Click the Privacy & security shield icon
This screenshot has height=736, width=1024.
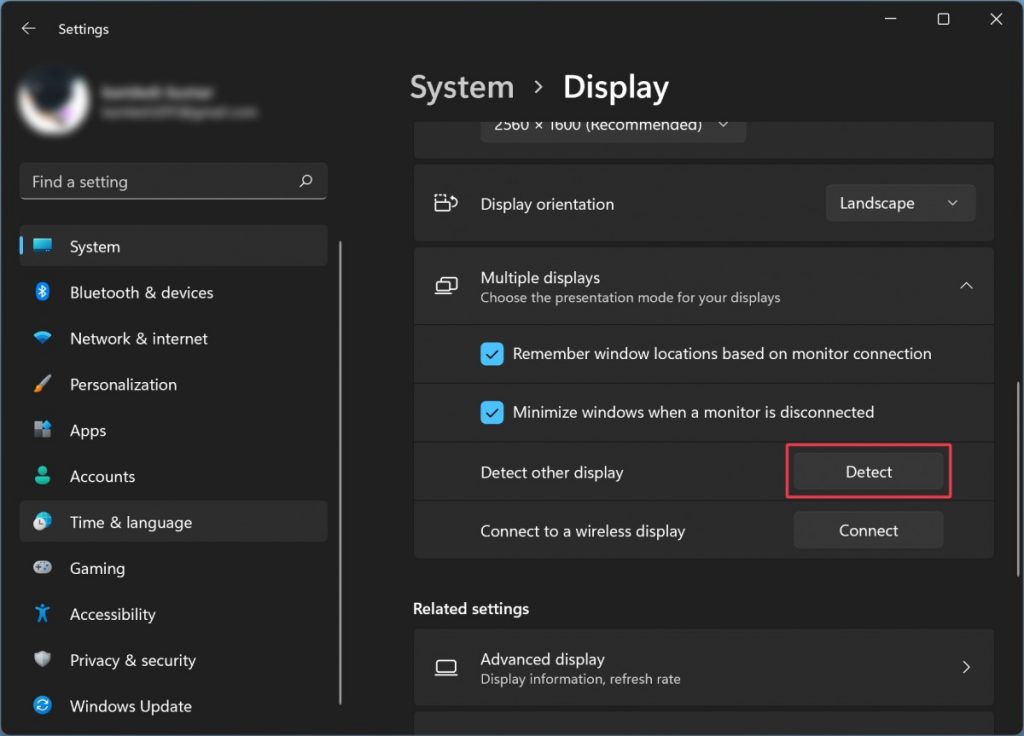coord(42,660)
